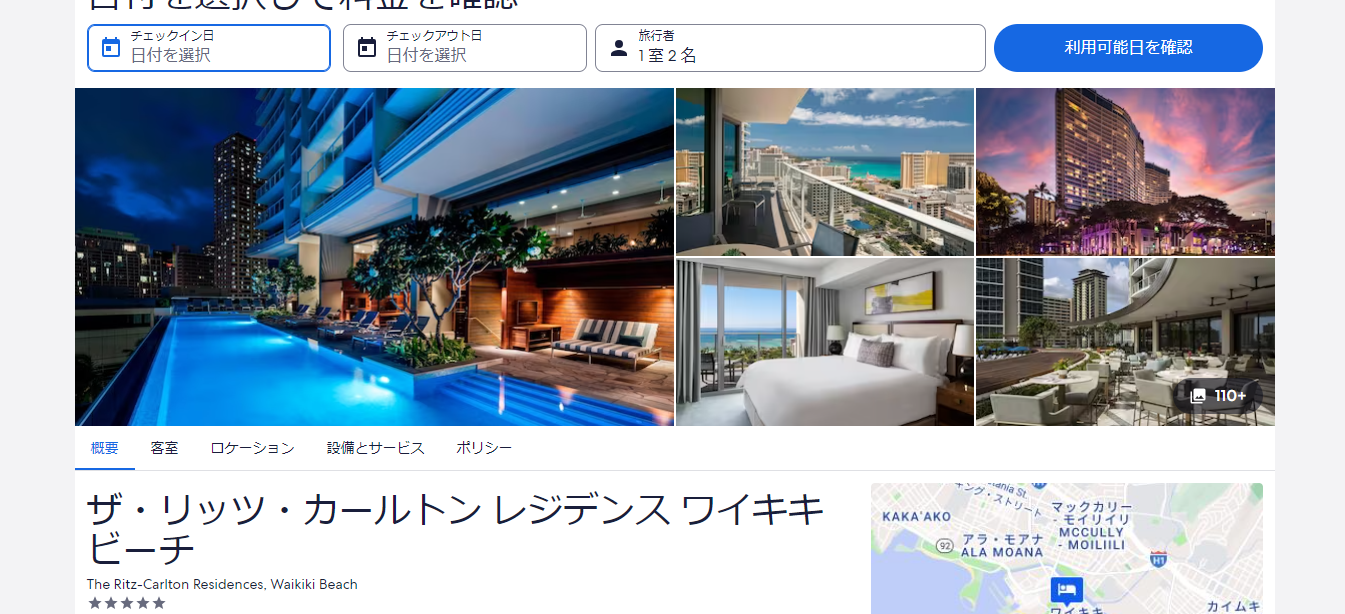Open the bedroom with ocean view photo
Image resolution: width=1345 pixels, height=614 pixels.
(825, 342)
